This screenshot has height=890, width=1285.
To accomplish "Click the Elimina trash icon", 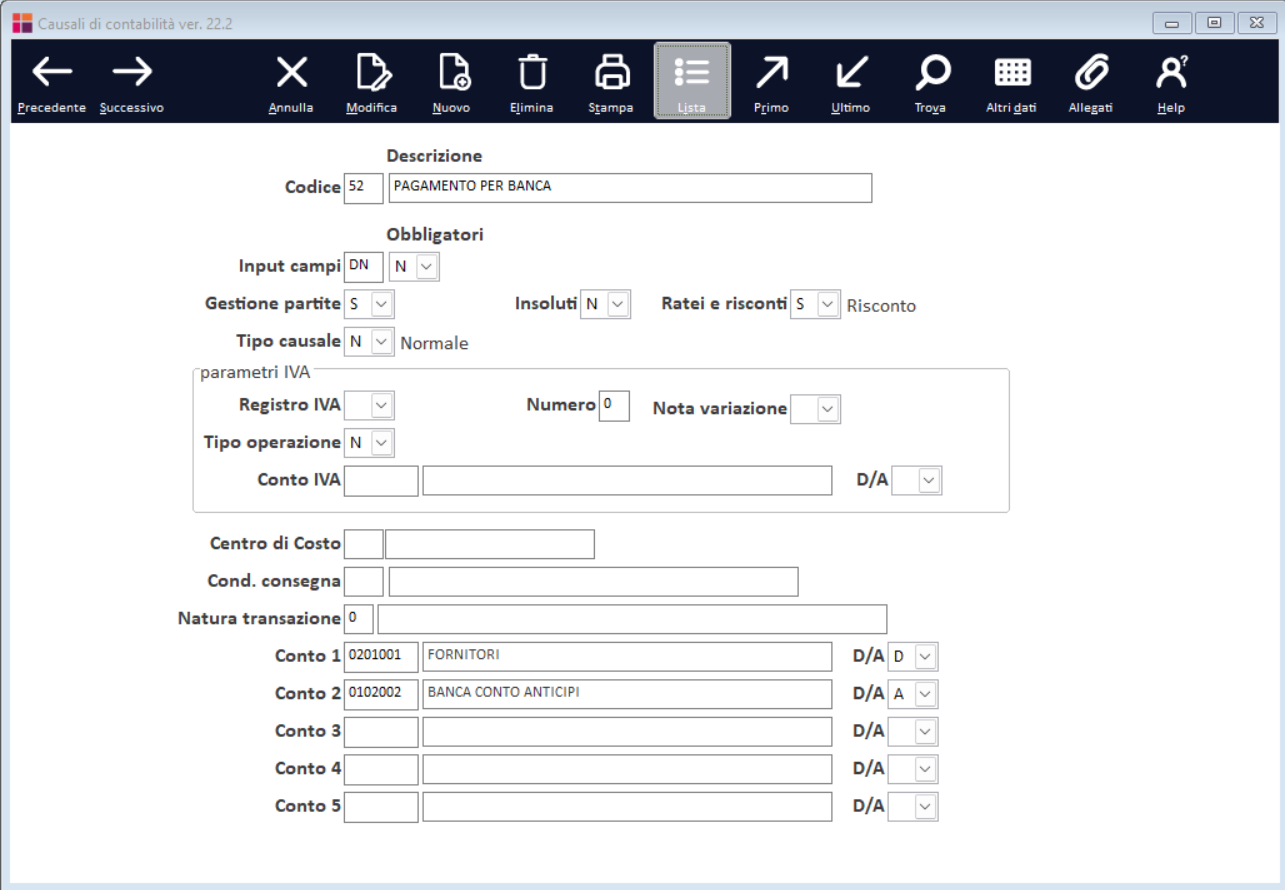I will [x=531, y=73].
